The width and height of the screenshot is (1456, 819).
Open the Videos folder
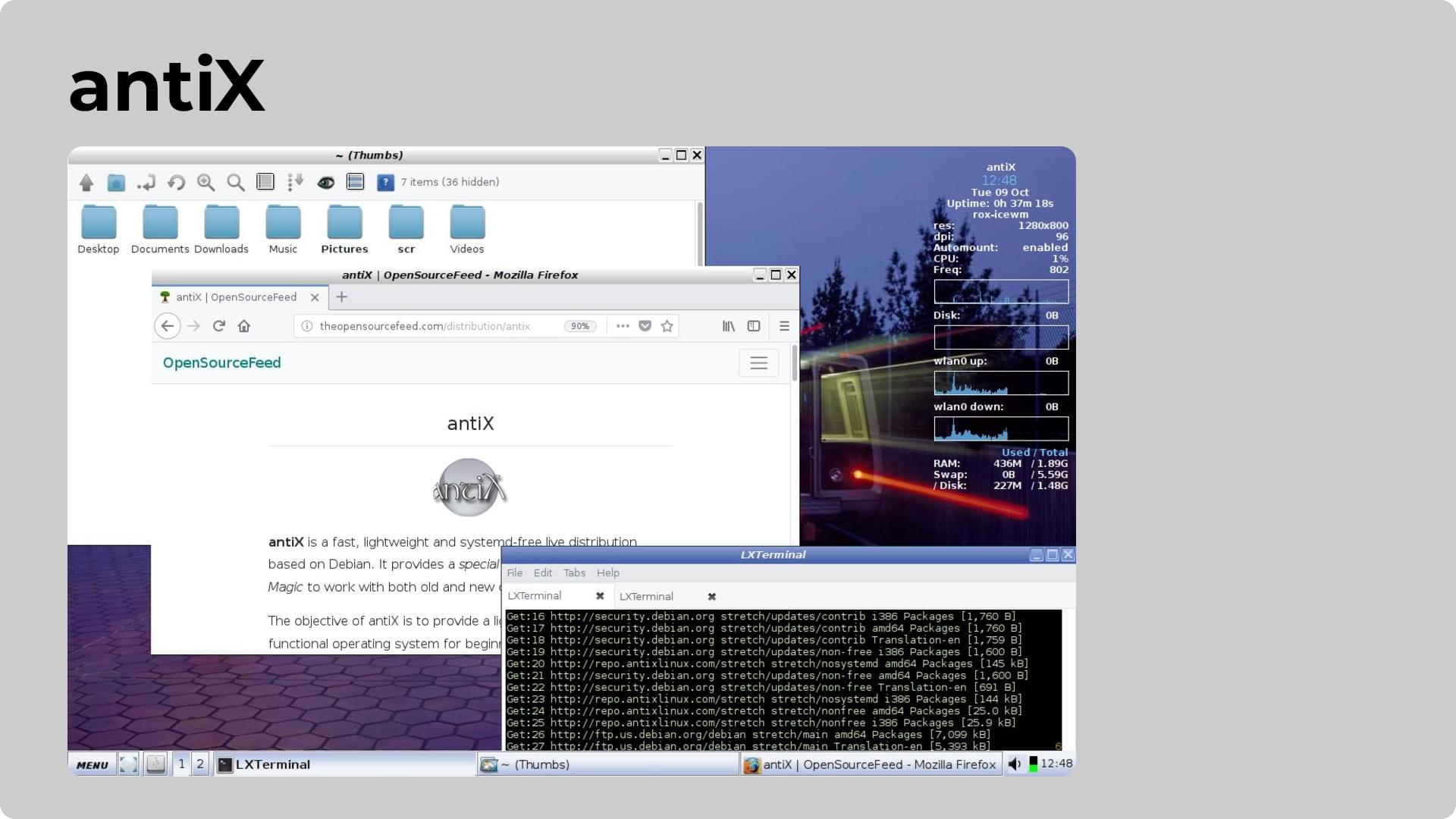(x=467, y=230)
